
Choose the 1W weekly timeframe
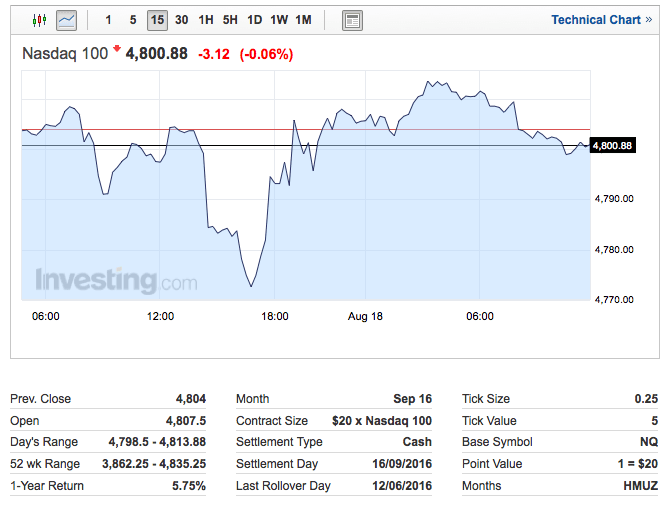(x=279, y=20)
